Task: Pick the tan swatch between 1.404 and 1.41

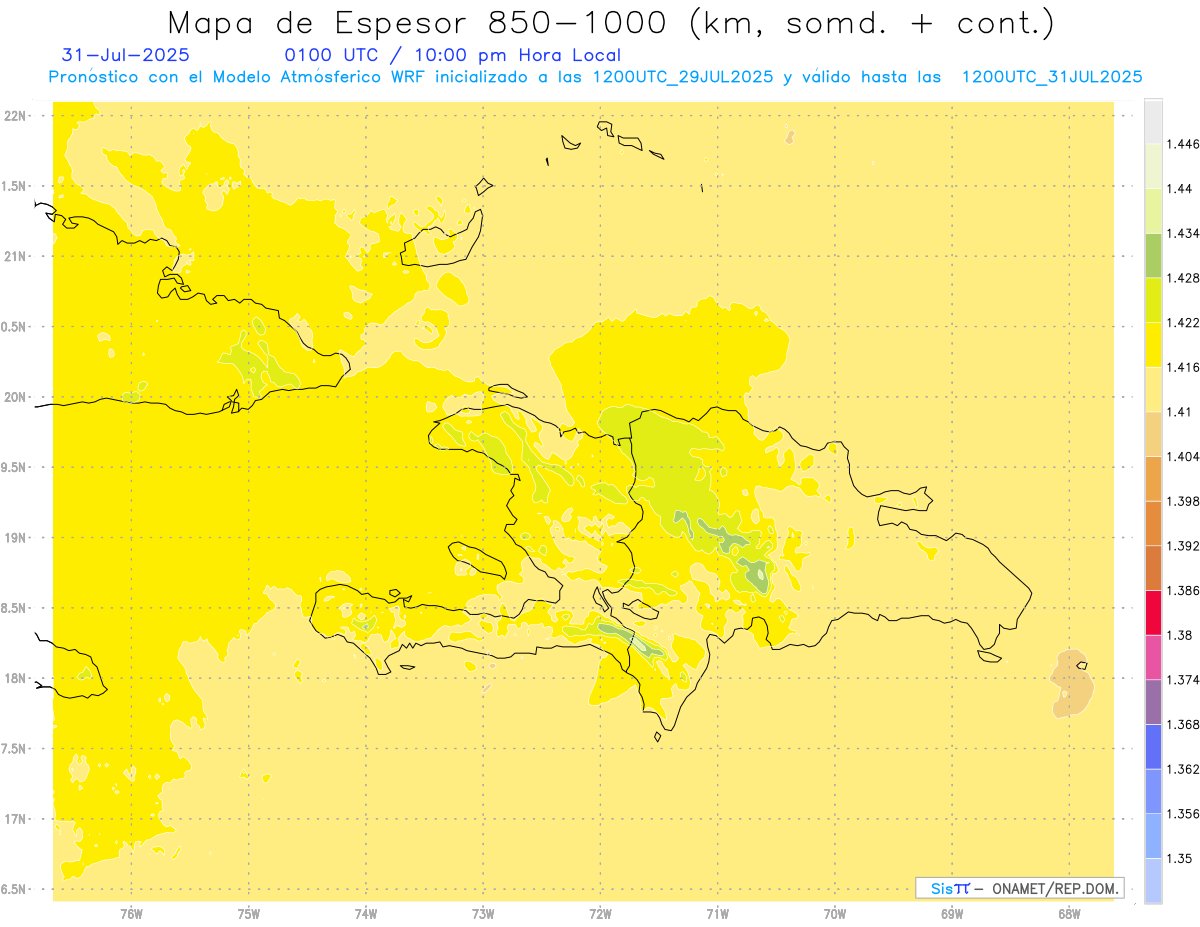Action: coord(1153,434)
